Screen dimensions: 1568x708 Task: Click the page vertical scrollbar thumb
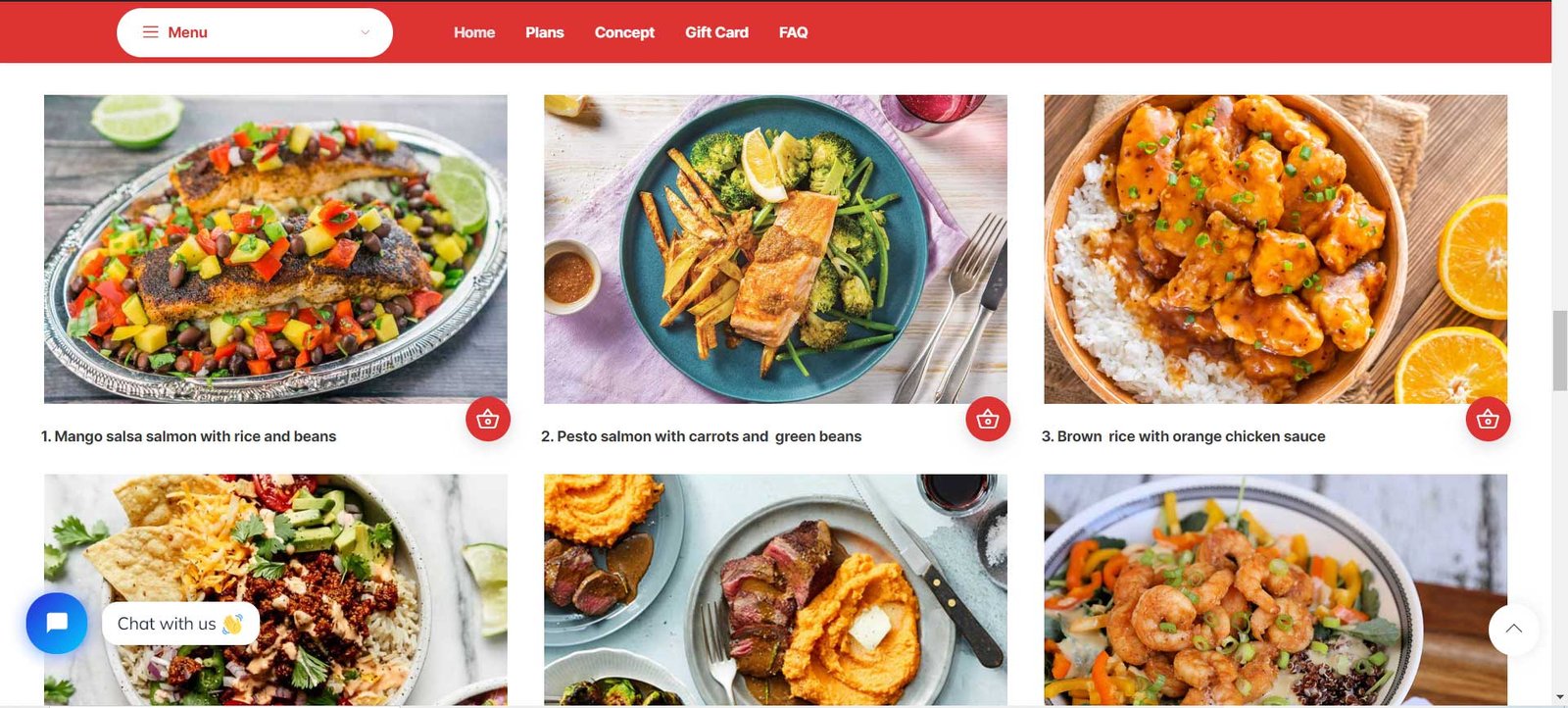click(x=1559, y=350)
